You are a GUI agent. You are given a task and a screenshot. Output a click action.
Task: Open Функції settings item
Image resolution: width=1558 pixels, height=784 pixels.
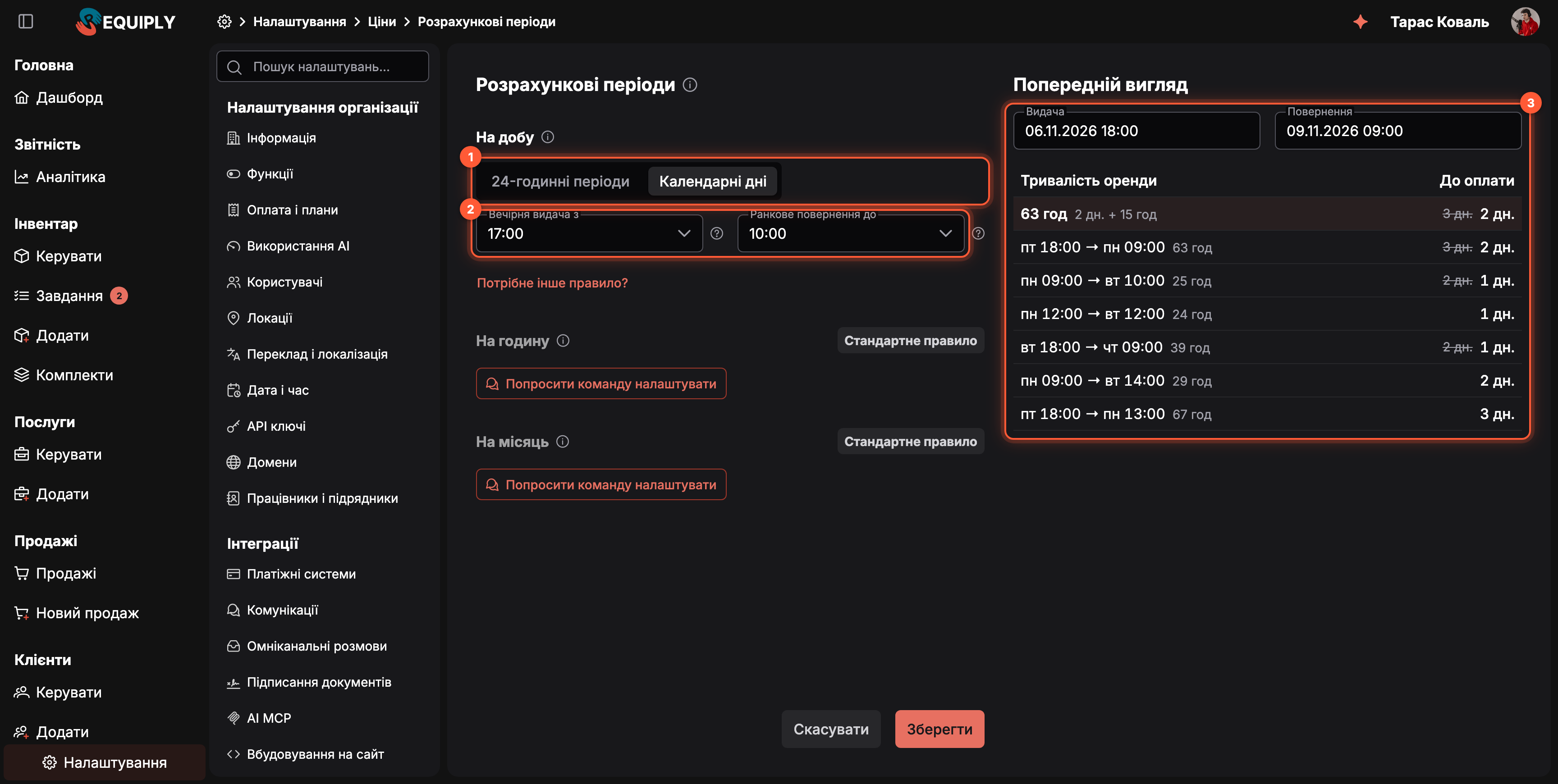260,174
